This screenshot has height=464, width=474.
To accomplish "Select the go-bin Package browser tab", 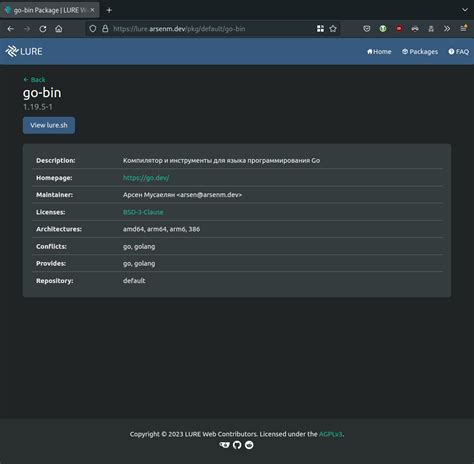I will point(50,10).
